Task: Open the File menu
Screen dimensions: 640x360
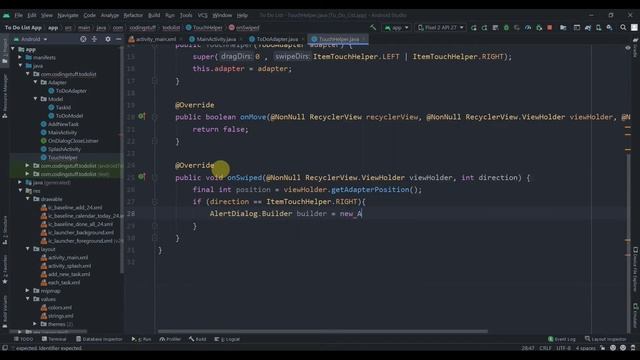Action: point(19,15)
